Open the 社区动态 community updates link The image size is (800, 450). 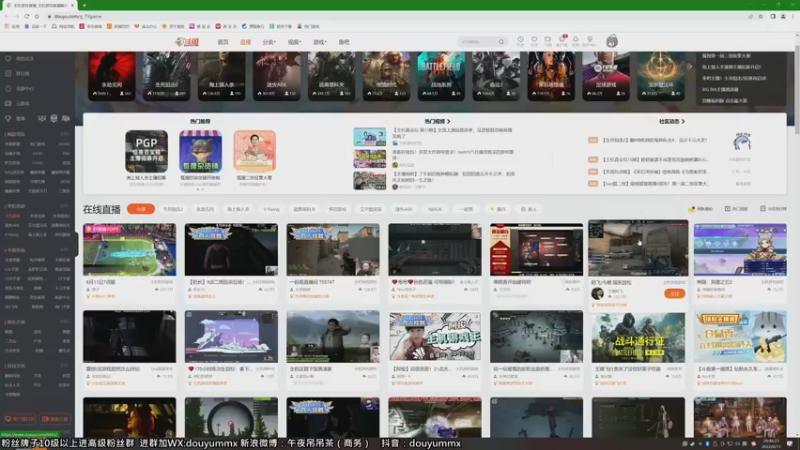pyautogui.click(x=671, y=121)
